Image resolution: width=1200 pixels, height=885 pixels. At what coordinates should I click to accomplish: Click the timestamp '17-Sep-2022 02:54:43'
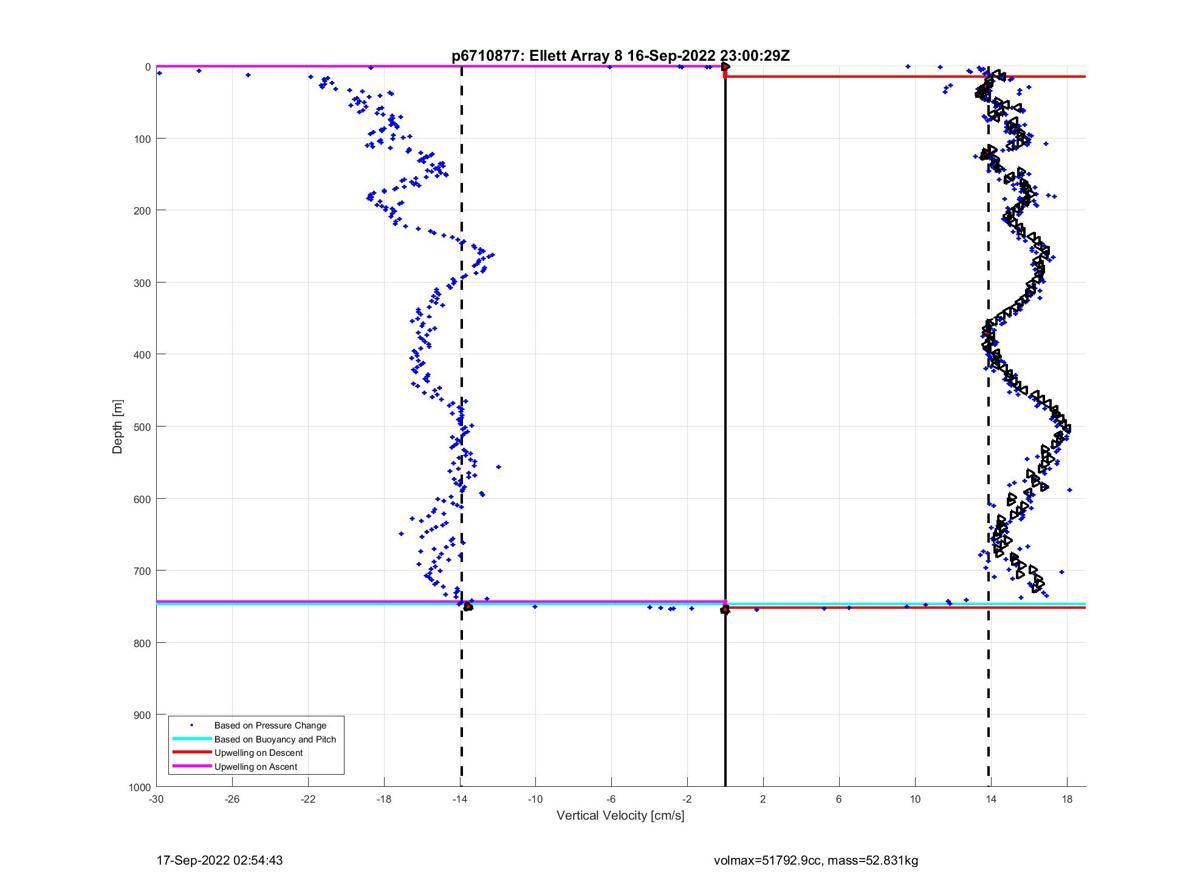(x=220, y=861)
